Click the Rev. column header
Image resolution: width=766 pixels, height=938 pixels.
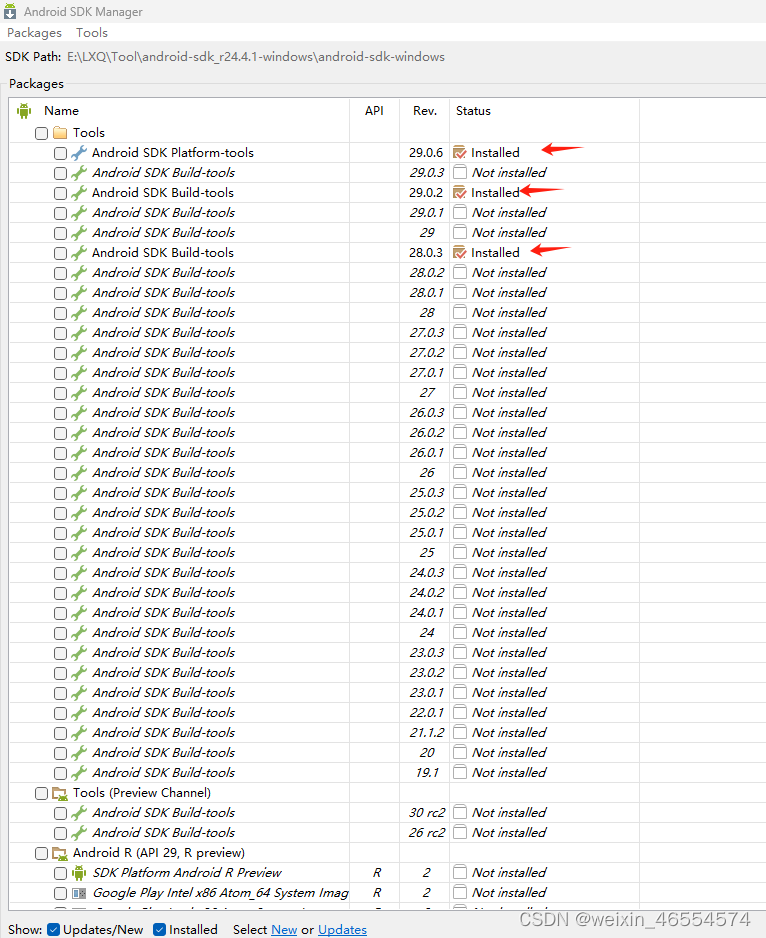point(425,111)
